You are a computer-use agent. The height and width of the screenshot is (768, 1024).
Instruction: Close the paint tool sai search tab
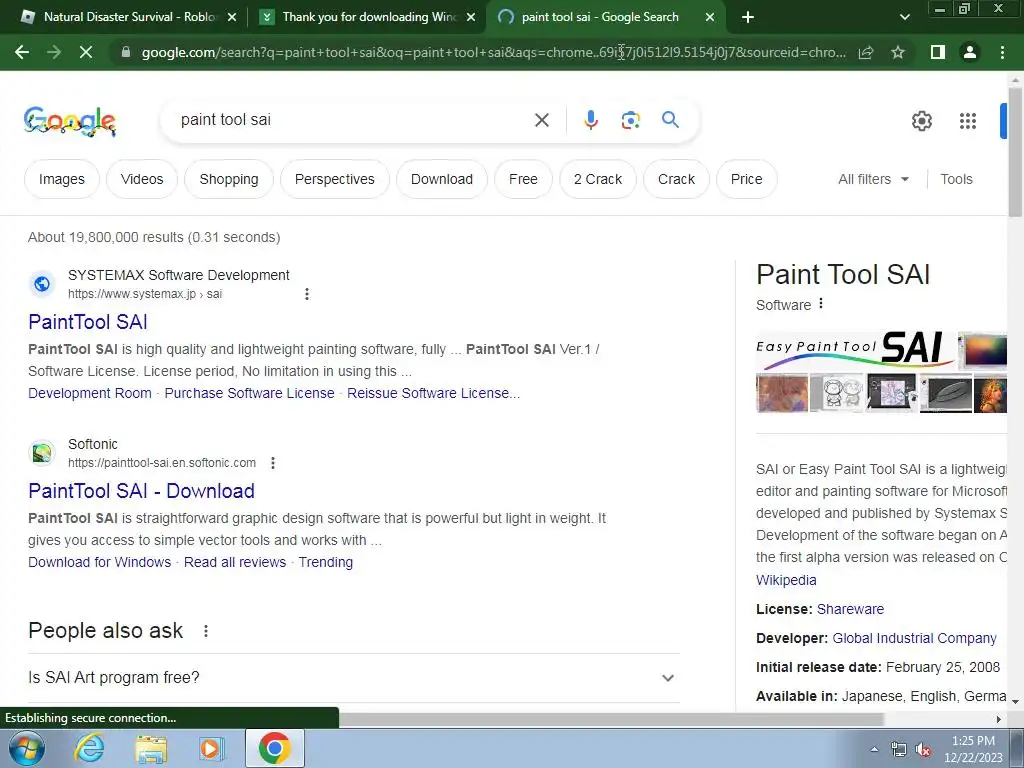click(x=710, y=18)
